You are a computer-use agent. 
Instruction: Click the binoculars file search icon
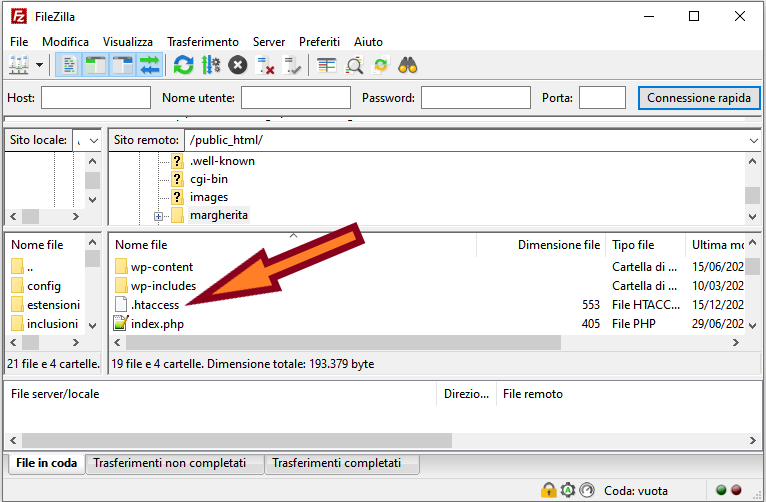pyautogui.click(x=407, y=65)
